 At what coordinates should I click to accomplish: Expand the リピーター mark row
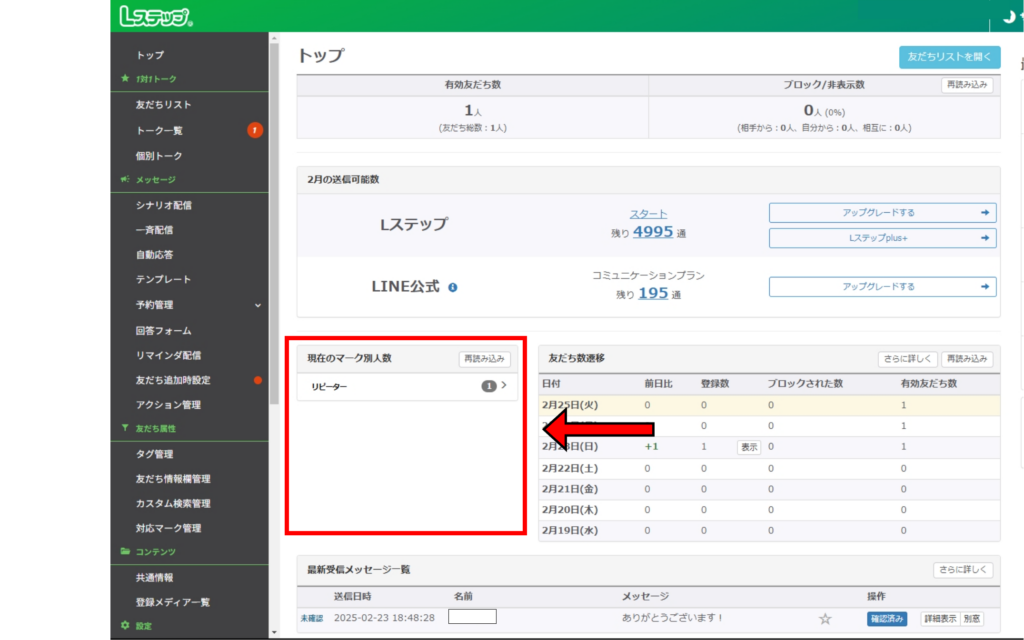pos(503,386)
